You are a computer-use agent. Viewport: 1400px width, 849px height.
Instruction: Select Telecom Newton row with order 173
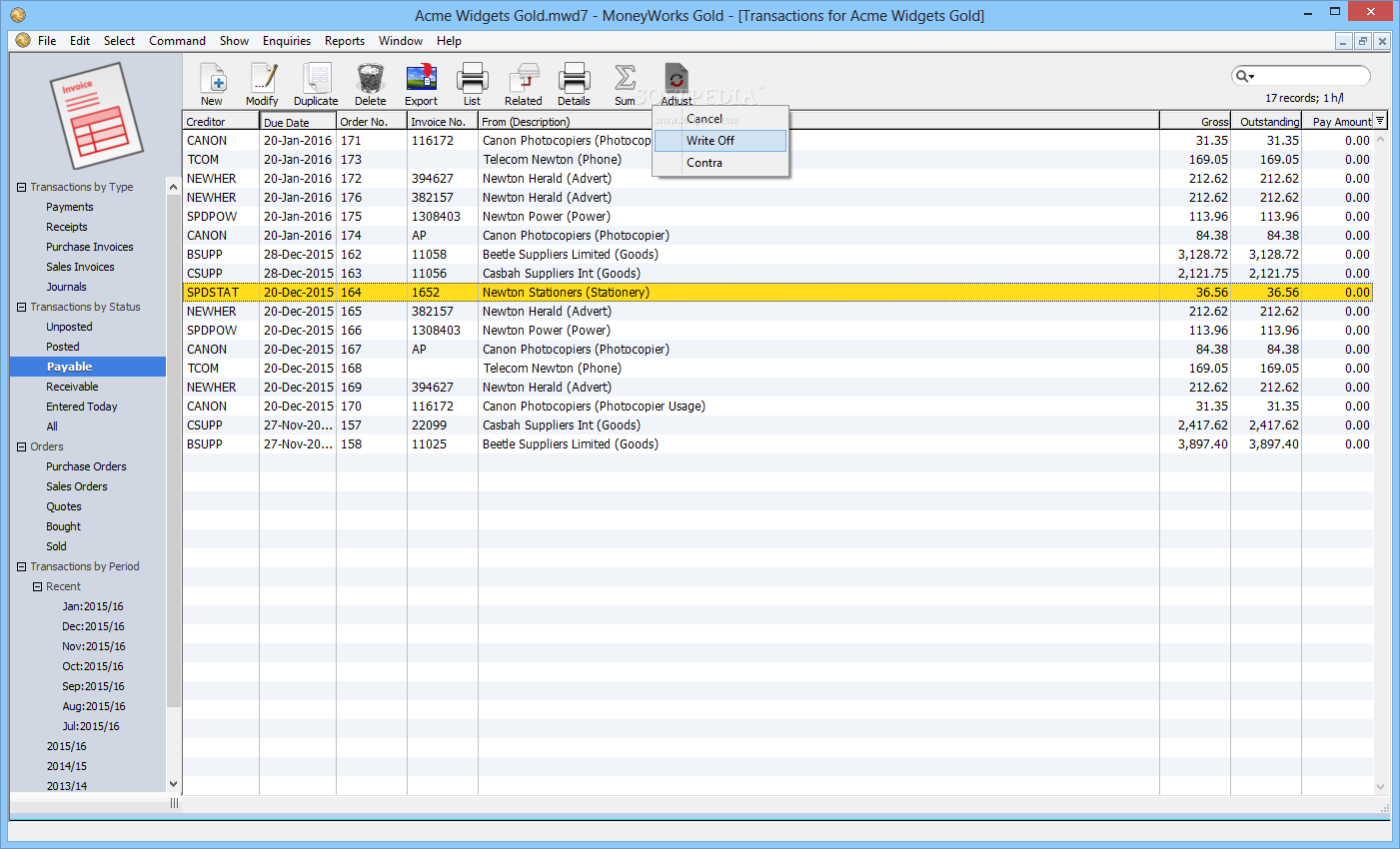(x=777, y=160)
